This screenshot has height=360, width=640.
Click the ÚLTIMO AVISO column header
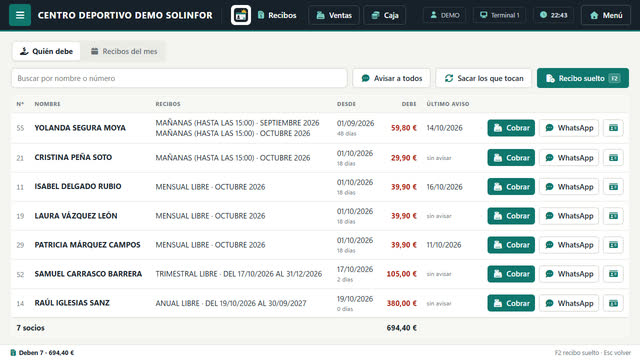[448, 104]
